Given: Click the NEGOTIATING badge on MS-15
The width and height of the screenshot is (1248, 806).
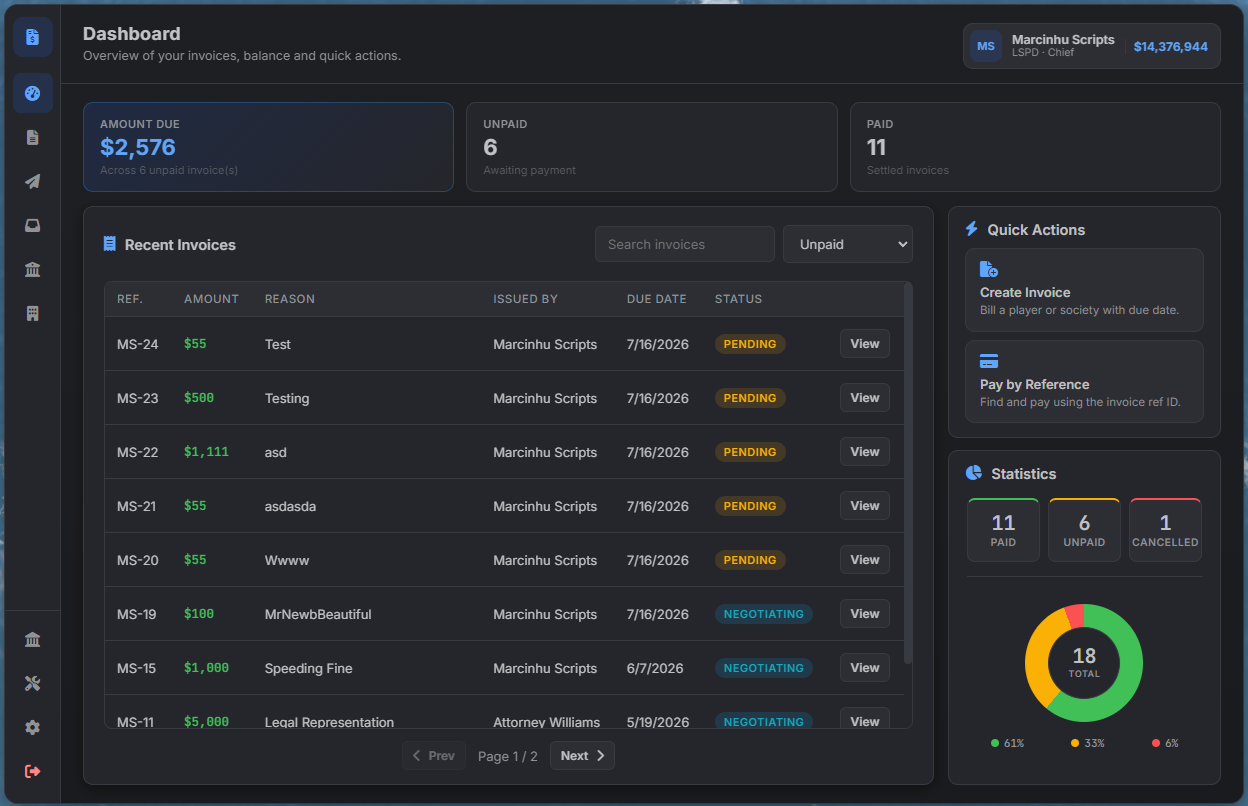Looking at the screenshot, I should click(x=764, y=668).
